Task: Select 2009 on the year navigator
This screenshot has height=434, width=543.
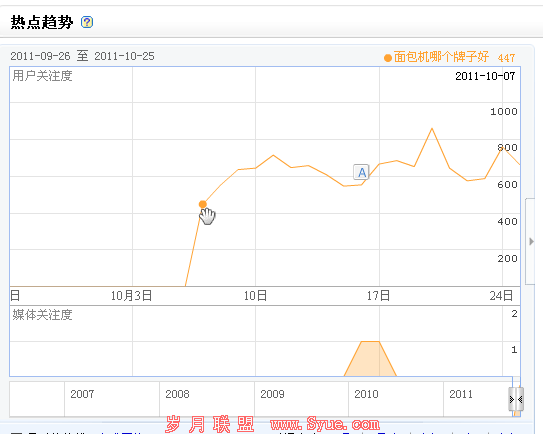Action: [272, 394]
